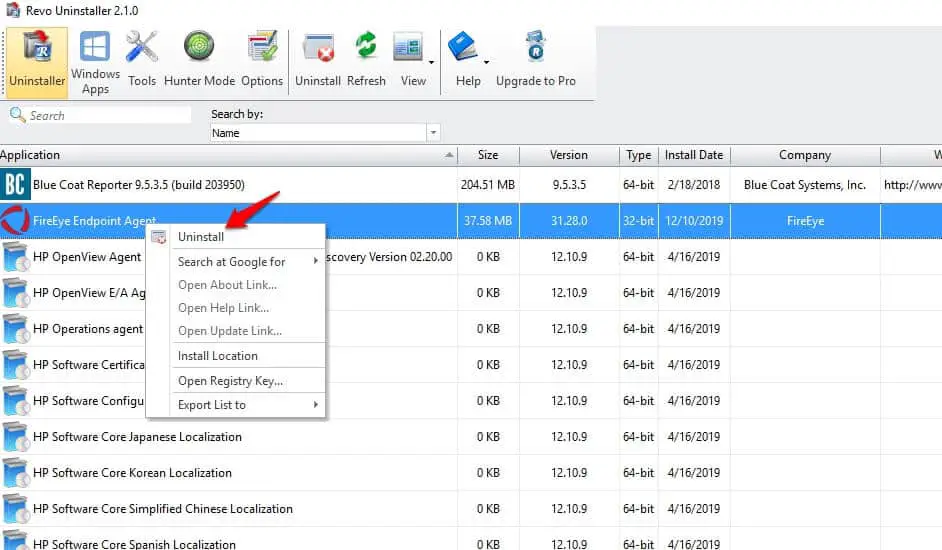The height and width of the screenshot is (550, 942).
Task: Click the search magnifier icon
Action: click(17, 114)
